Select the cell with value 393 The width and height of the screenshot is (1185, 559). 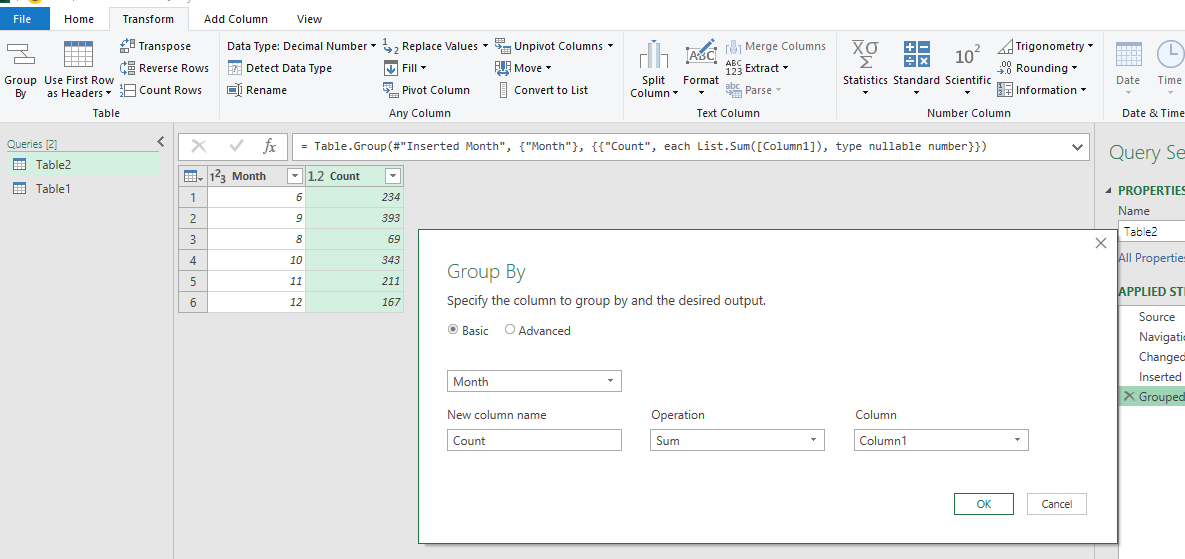(354, 218)
